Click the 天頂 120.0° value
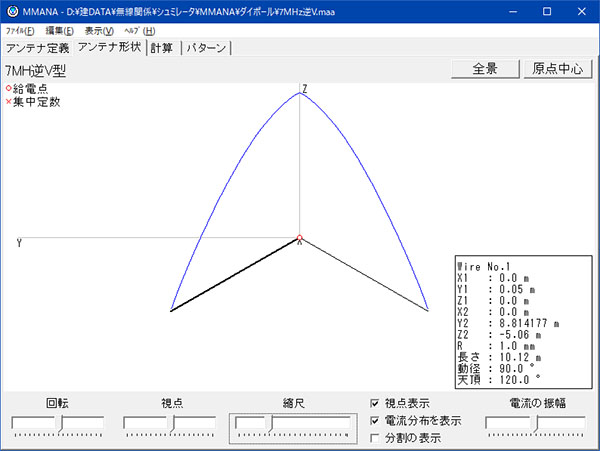This screenshot has width=600, height=451. [520, 380]
